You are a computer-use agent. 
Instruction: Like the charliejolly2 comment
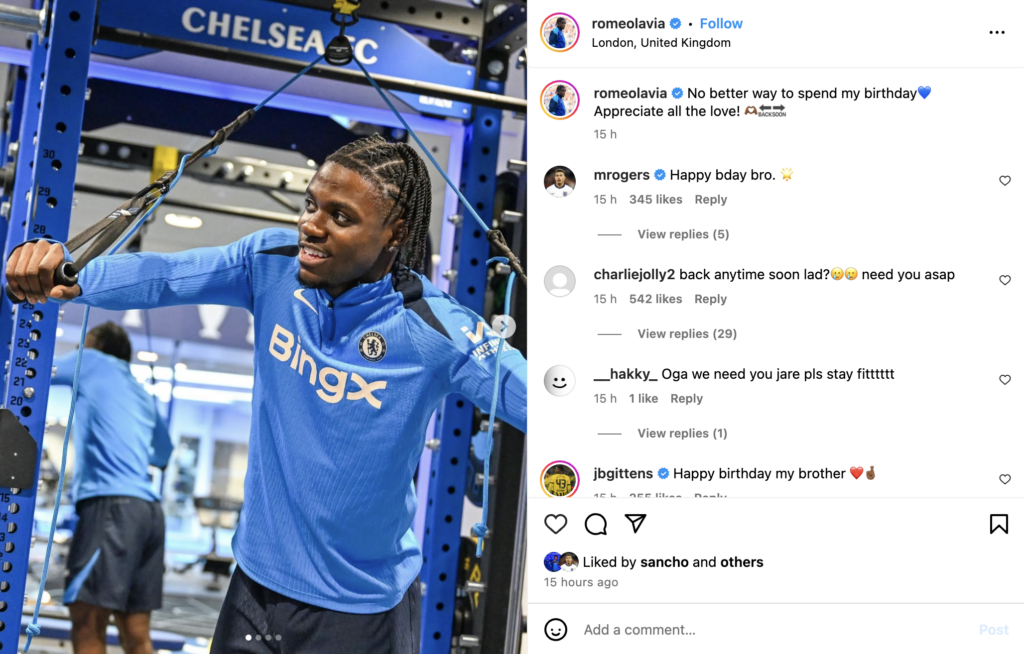(x=1004, y=280)
